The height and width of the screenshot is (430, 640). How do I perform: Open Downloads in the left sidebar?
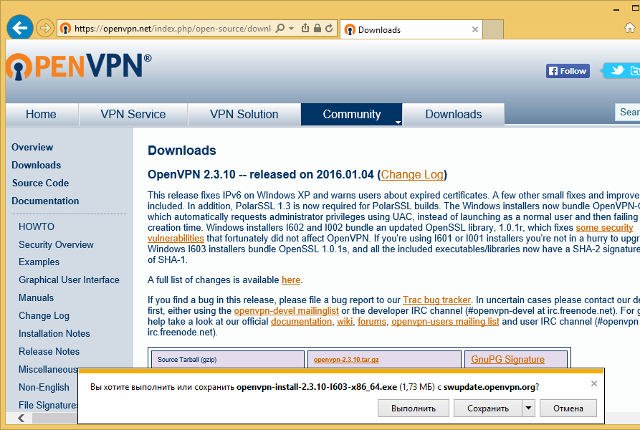pos(36,165)
